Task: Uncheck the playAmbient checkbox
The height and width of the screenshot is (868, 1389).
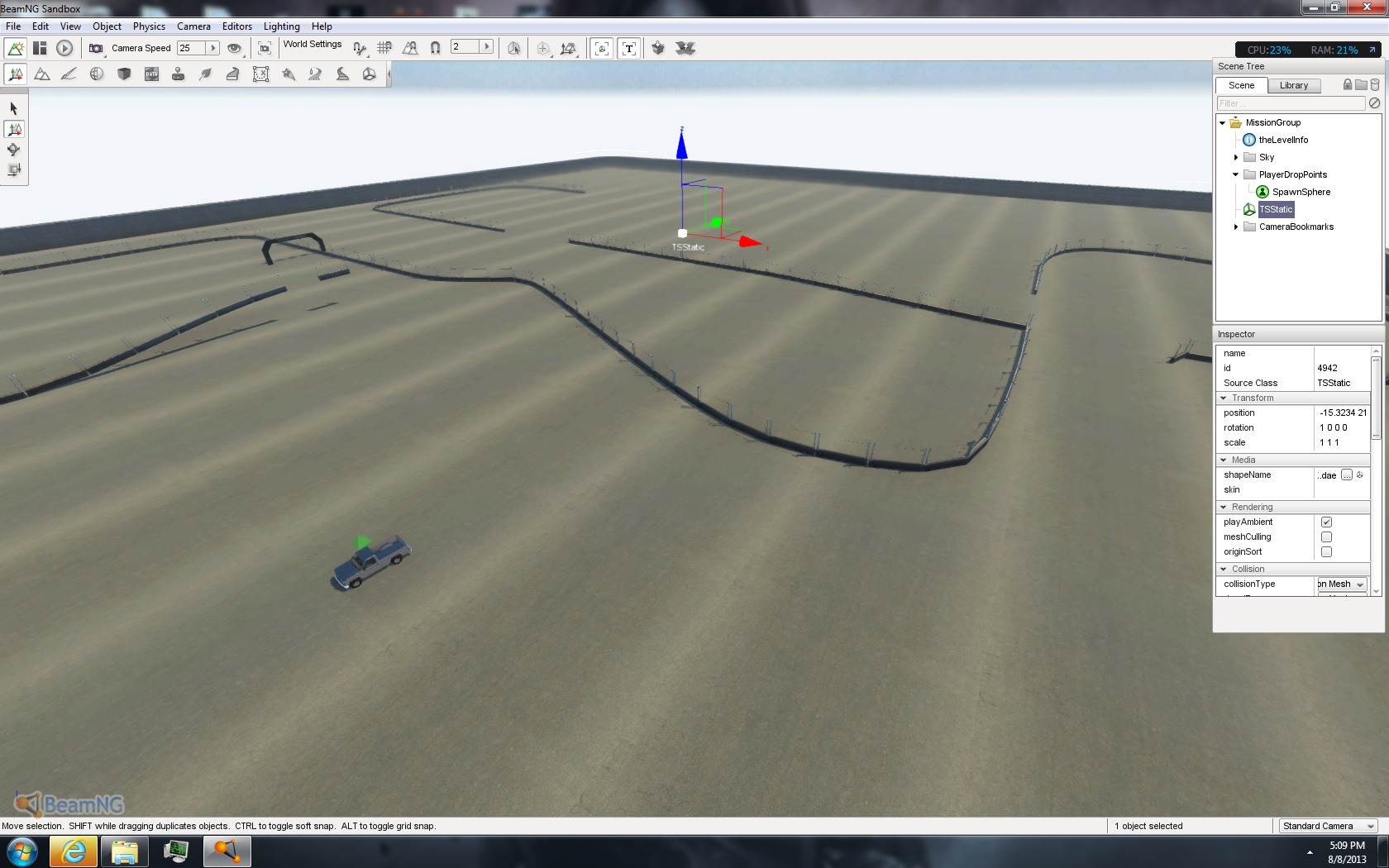Action: (1326, 522)
